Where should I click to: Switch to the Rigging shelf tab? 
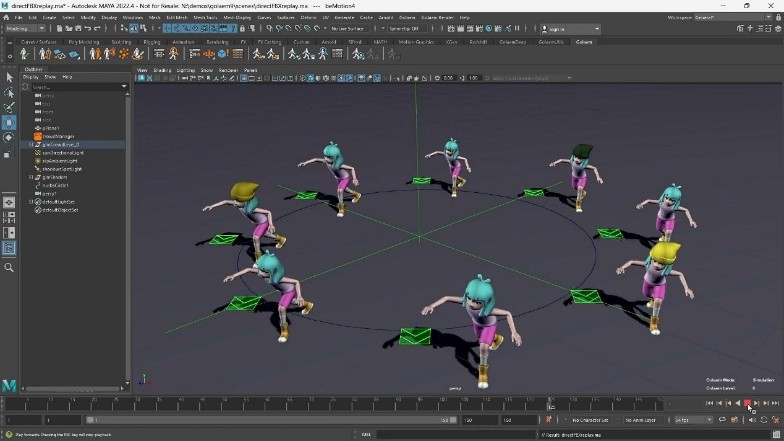[152, 42]
